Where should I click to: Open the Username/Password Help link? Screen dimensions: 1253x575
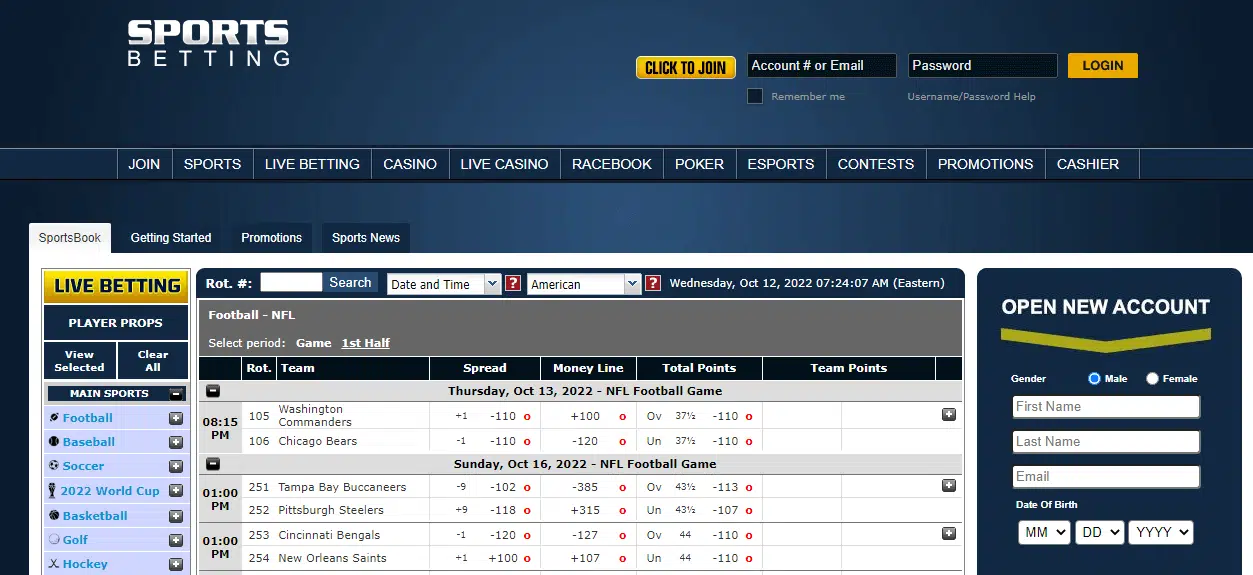[971, 97]
